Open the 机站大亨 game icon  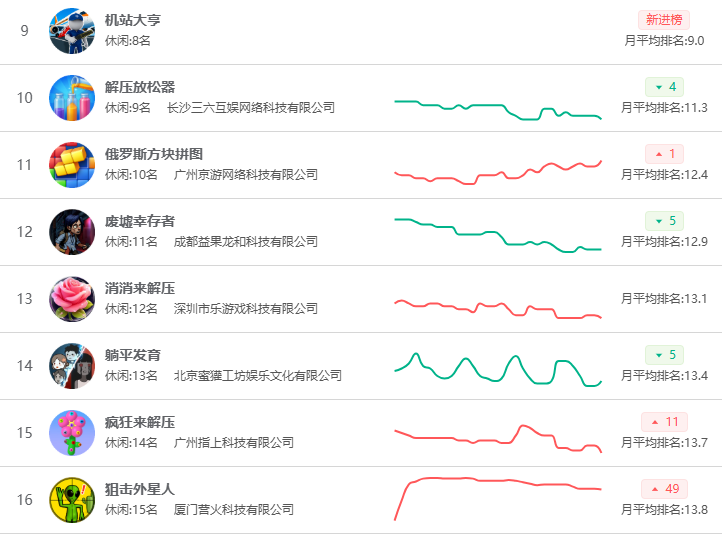coord(72,31)
